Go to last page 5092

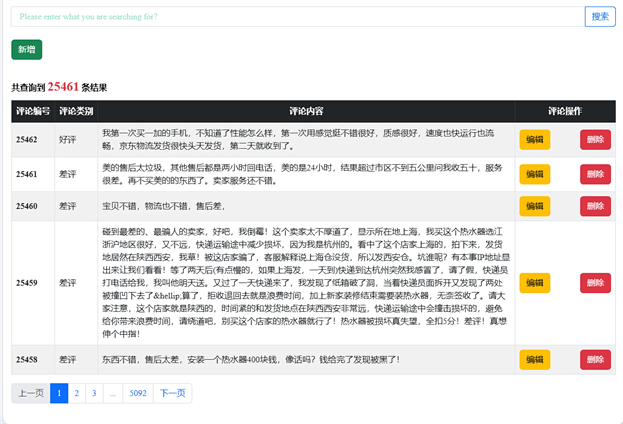137,393
